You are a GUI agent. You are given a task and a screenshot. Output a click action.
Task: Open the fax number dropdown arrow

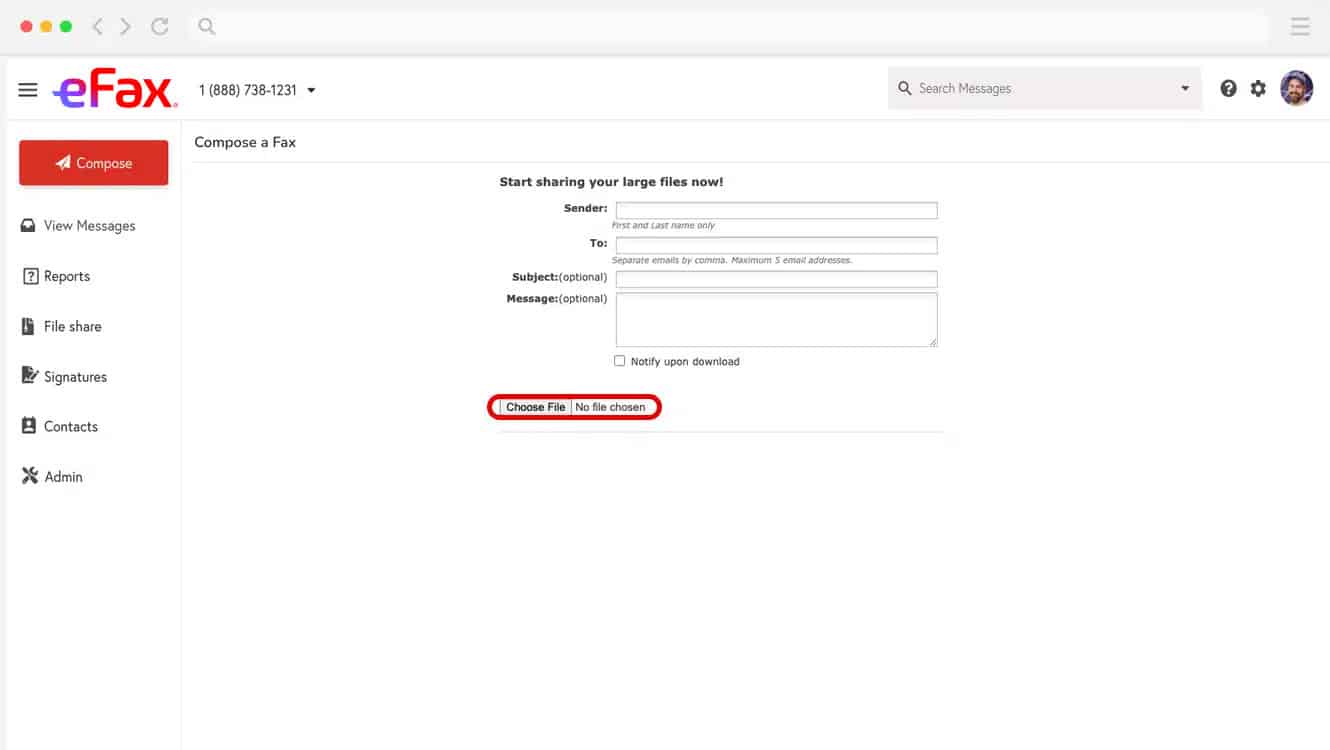311,89
